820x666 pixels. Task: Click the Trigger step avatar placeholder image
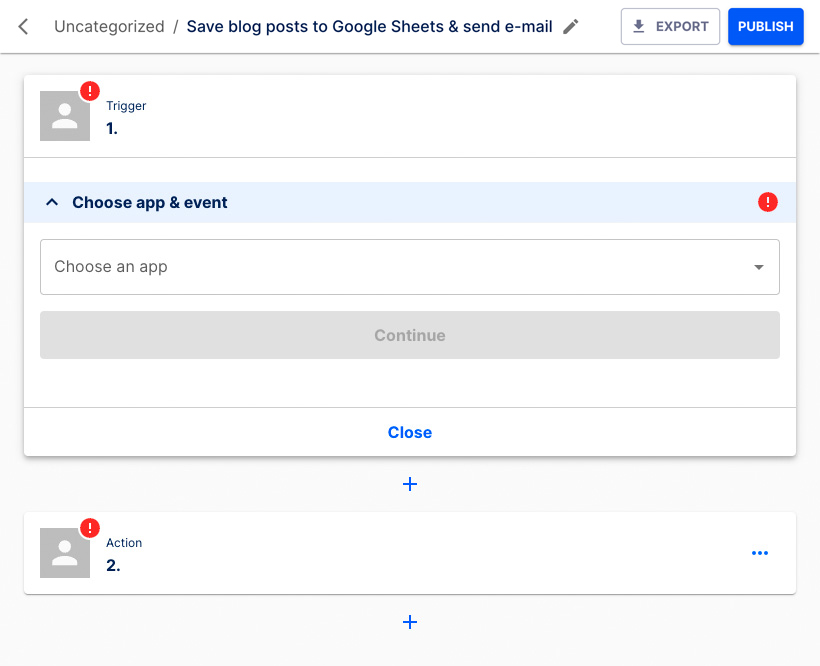coord(64,115)
